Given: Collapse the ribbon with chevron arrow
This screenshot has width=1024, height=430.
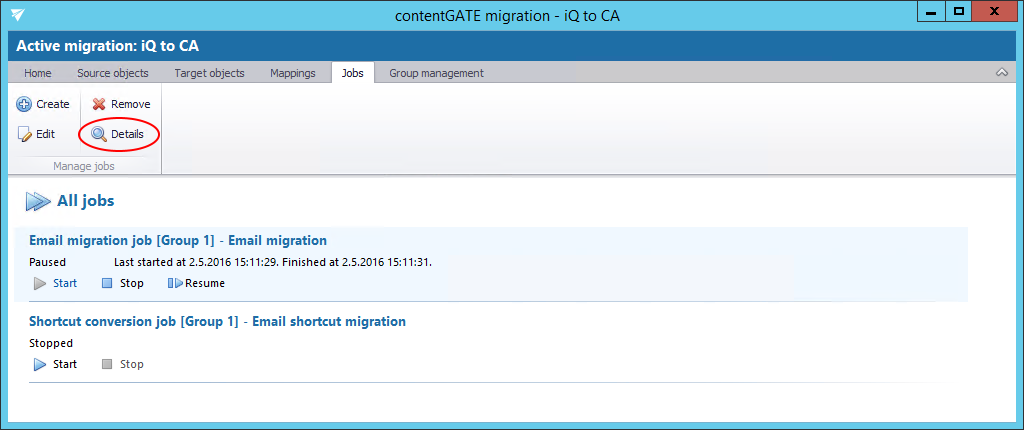Looking at the screenshot, I should (1002, 73).
